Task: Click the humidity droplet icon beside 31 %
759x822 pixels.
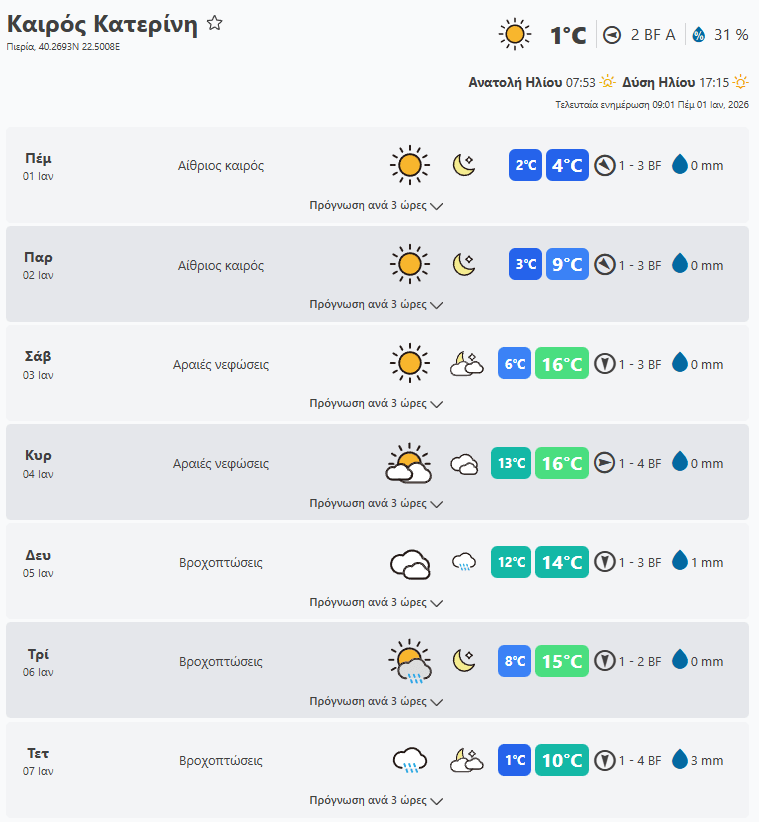Action: coord(698,35)
